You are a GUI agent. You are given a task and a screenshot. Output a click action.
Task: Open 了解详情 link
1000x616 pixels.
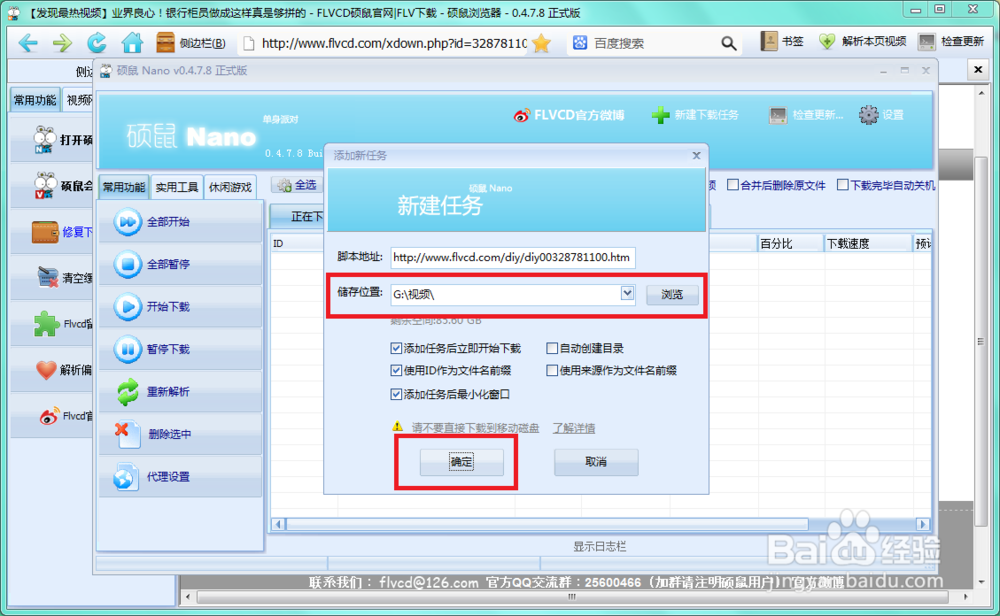(573, 428)
